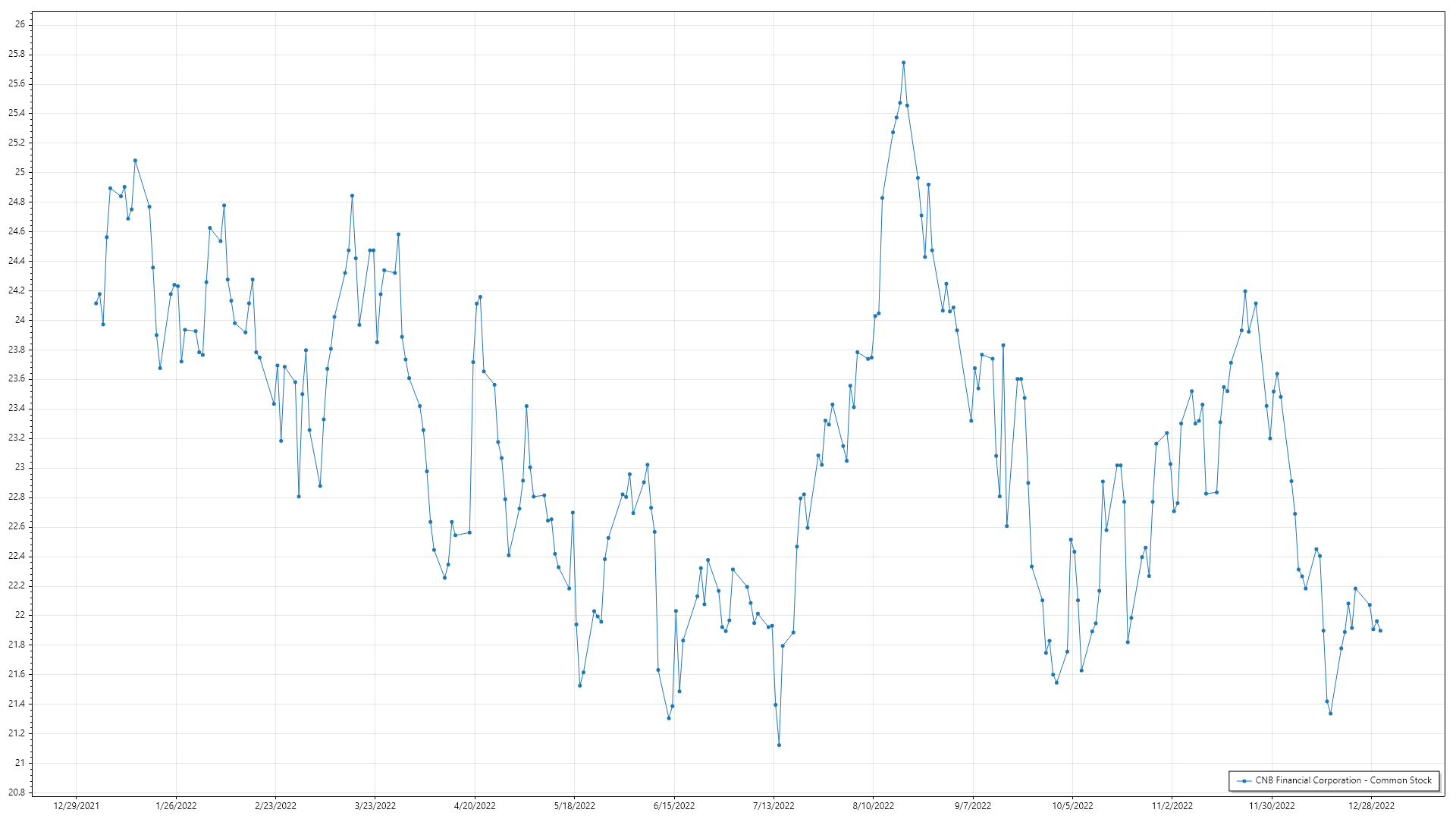Click the 26 y-axis value label
Image resolution: width=1456 pixels, height=819 pixels.
20,24
